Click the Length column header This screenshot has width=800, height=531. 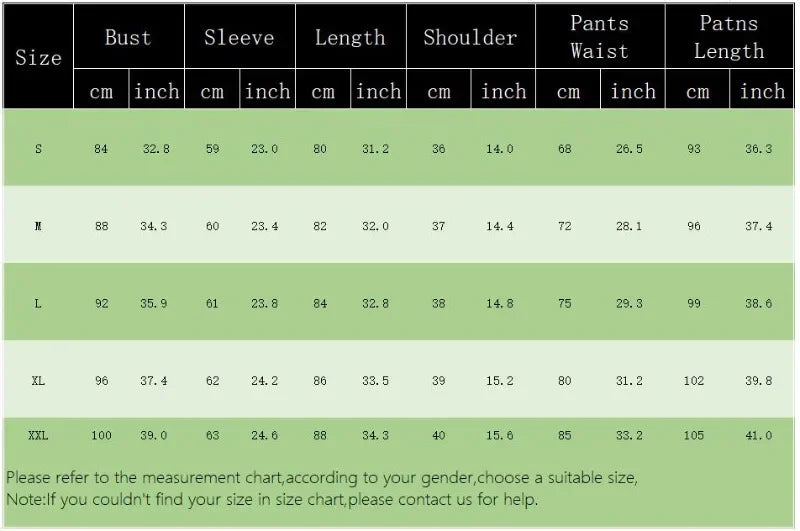351,37
